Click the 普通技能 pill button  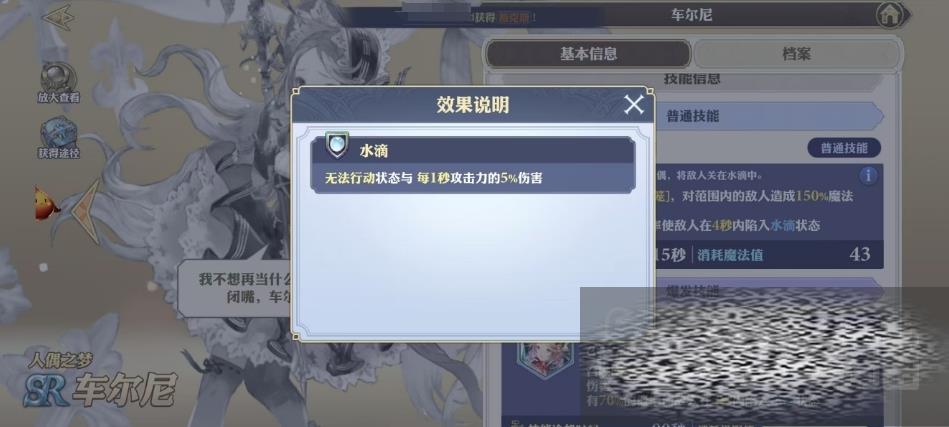click(x=844, y=148)
